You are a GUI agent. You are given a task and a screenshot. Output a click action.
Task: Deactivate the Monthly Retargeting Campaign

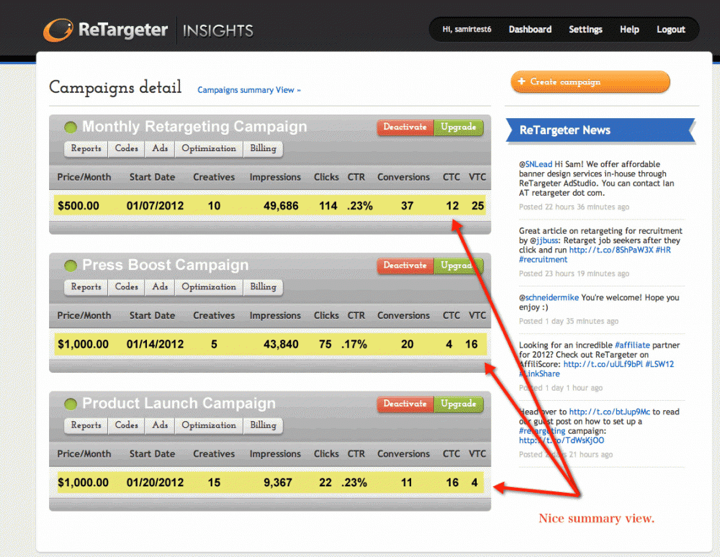[x=405, y=128]
